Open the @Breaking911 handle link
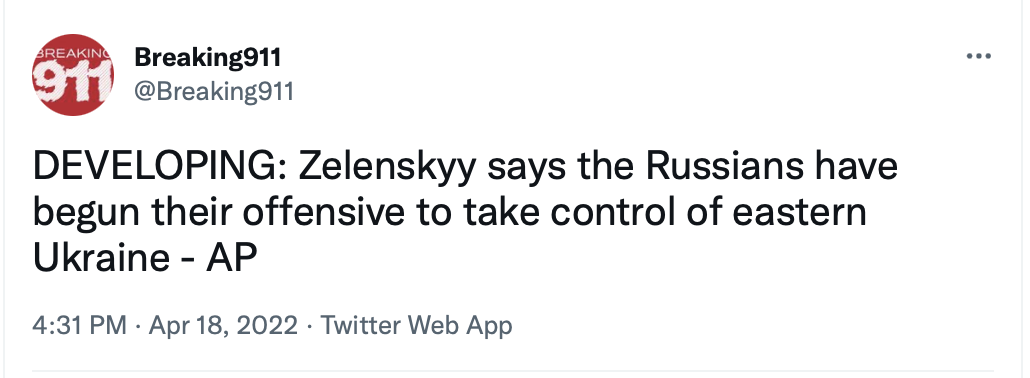Screen dimensions: 1030x378 click(x=213, y=92)
